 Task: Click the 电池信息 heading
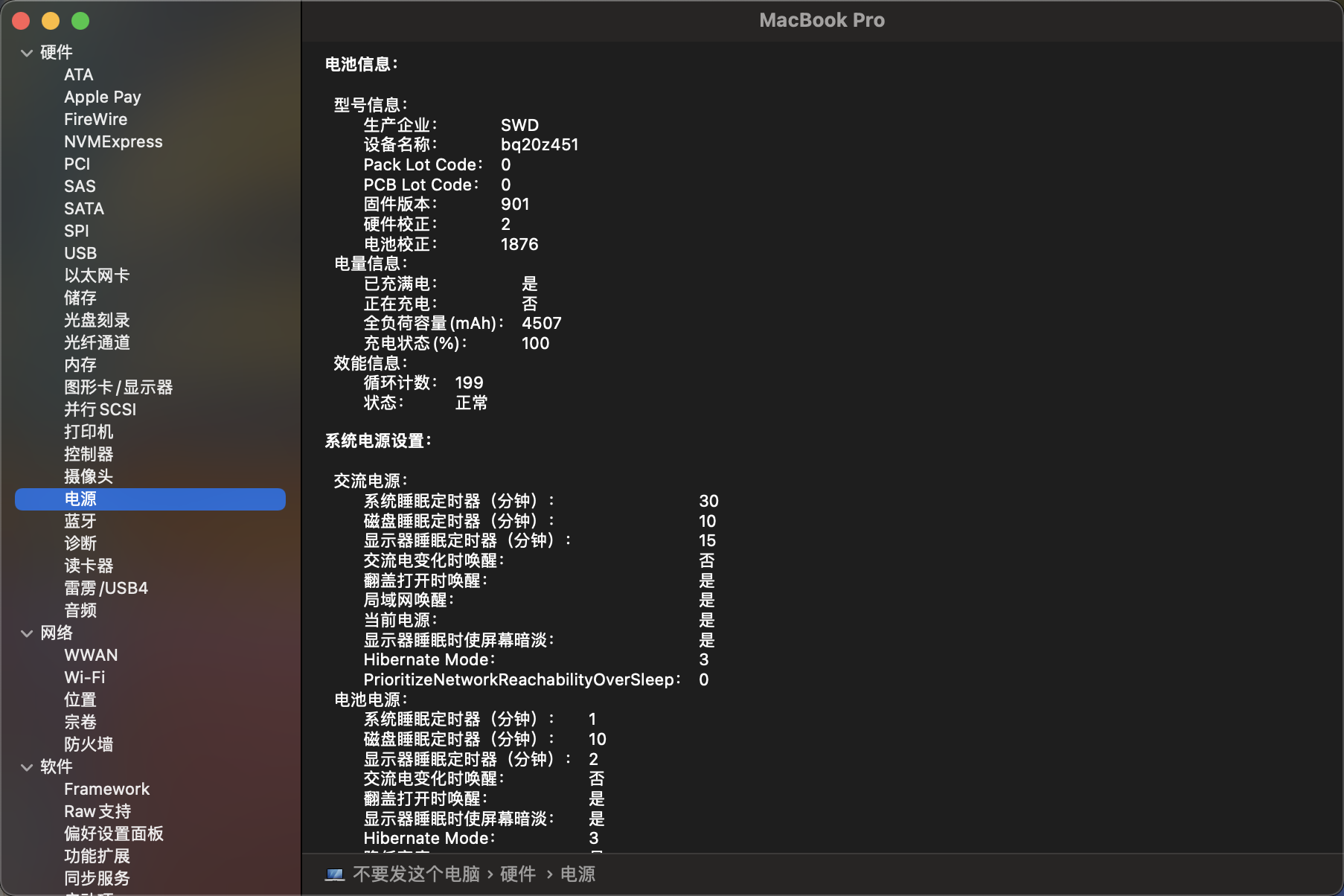coord(362,65)
